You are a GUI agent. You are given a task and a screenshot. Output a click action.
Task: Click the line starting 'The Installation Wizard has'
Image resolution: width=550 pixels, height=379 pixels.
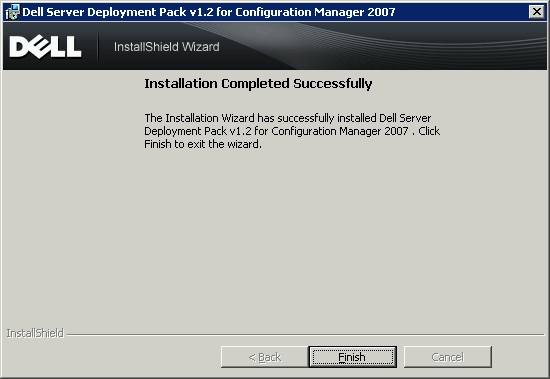(288, 118)
